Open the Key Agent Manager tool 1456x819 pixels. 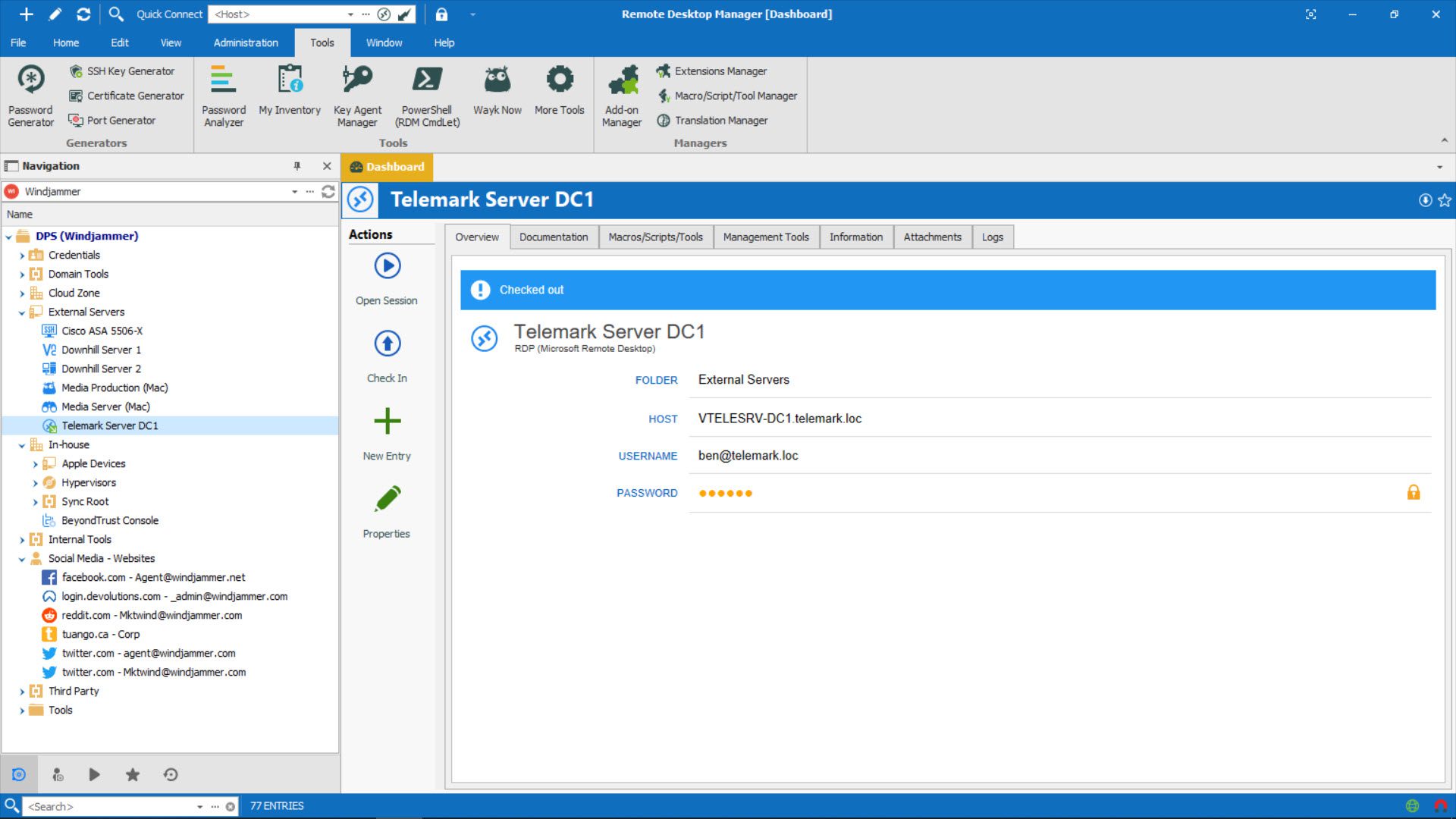[358, 93]
